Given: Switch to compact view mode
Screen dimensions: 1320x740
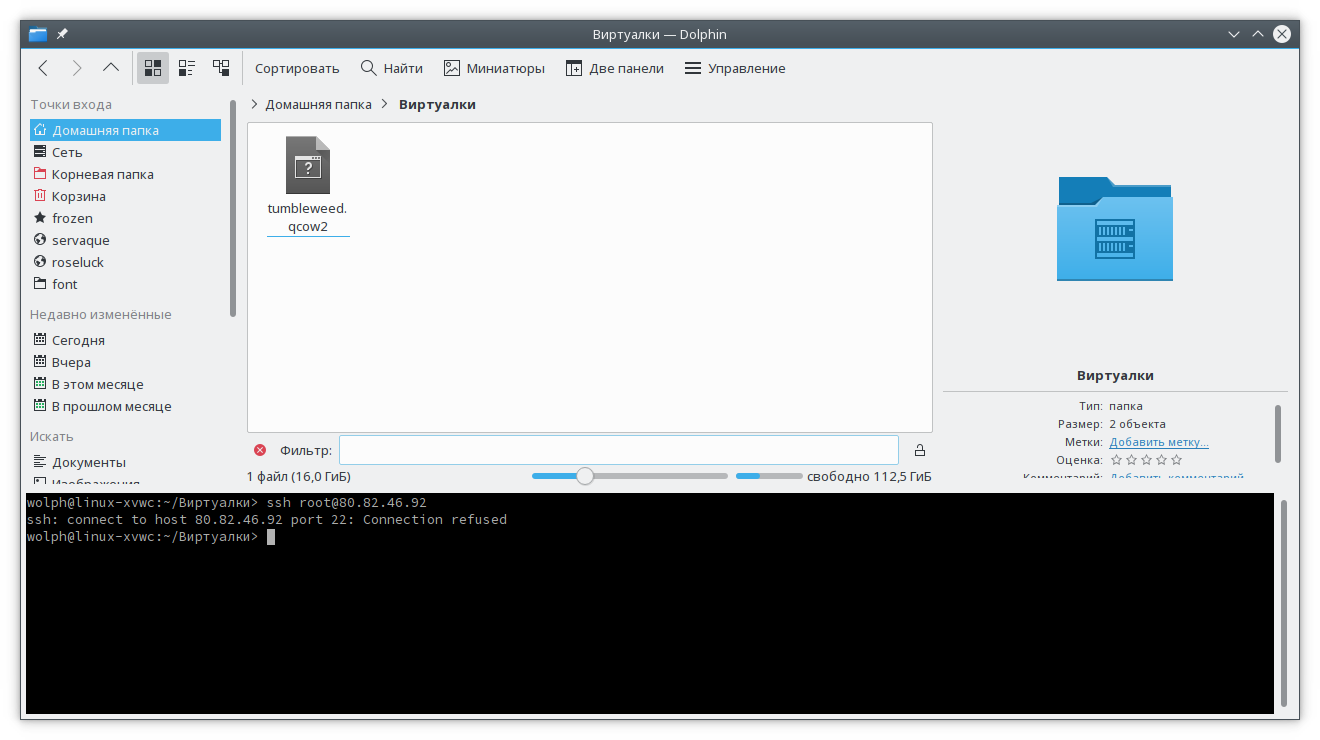Looking at the screenshot, I should pyautogui.click(x=187, y=68).
